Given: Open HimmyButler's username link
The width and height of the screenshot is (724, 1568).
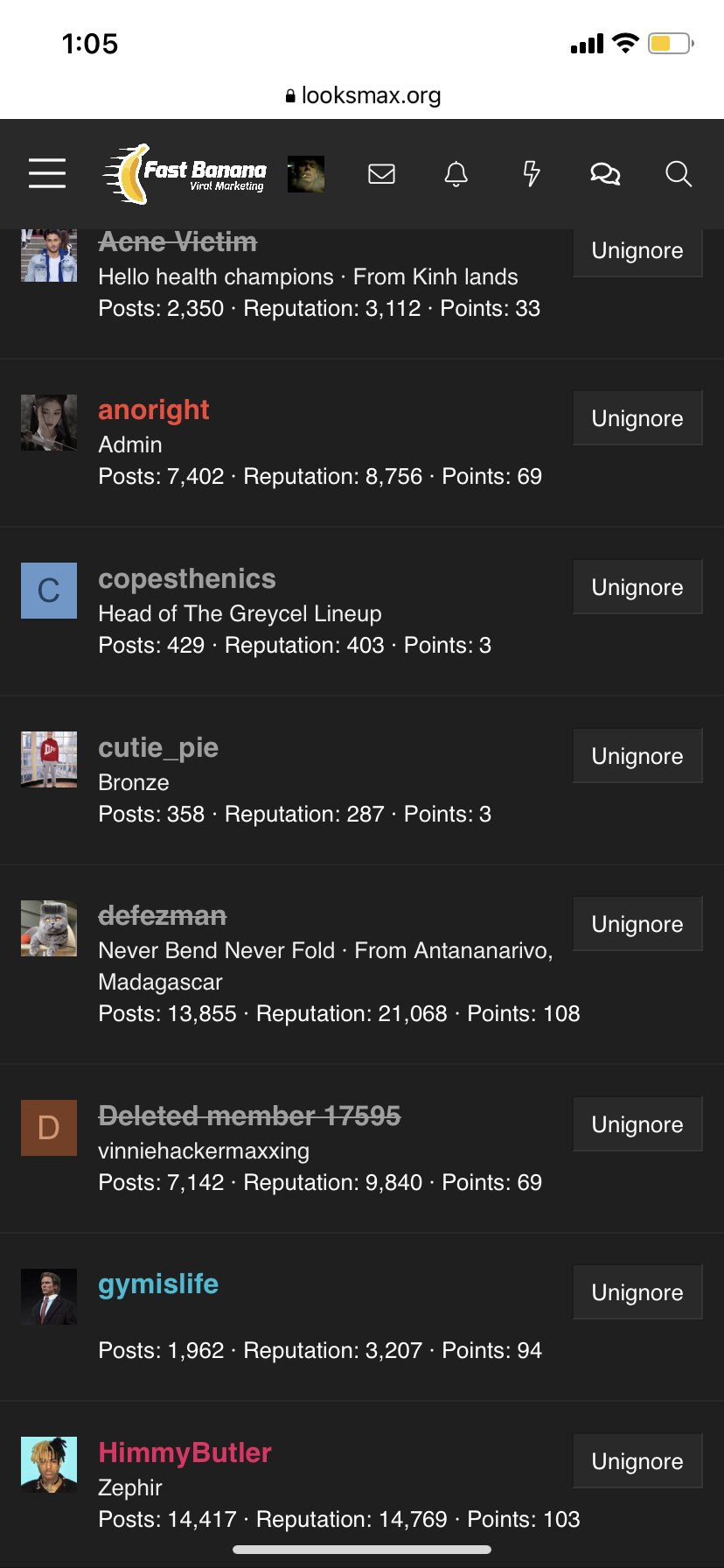Looking at the screenshot, I should [x=184, y=1452].
